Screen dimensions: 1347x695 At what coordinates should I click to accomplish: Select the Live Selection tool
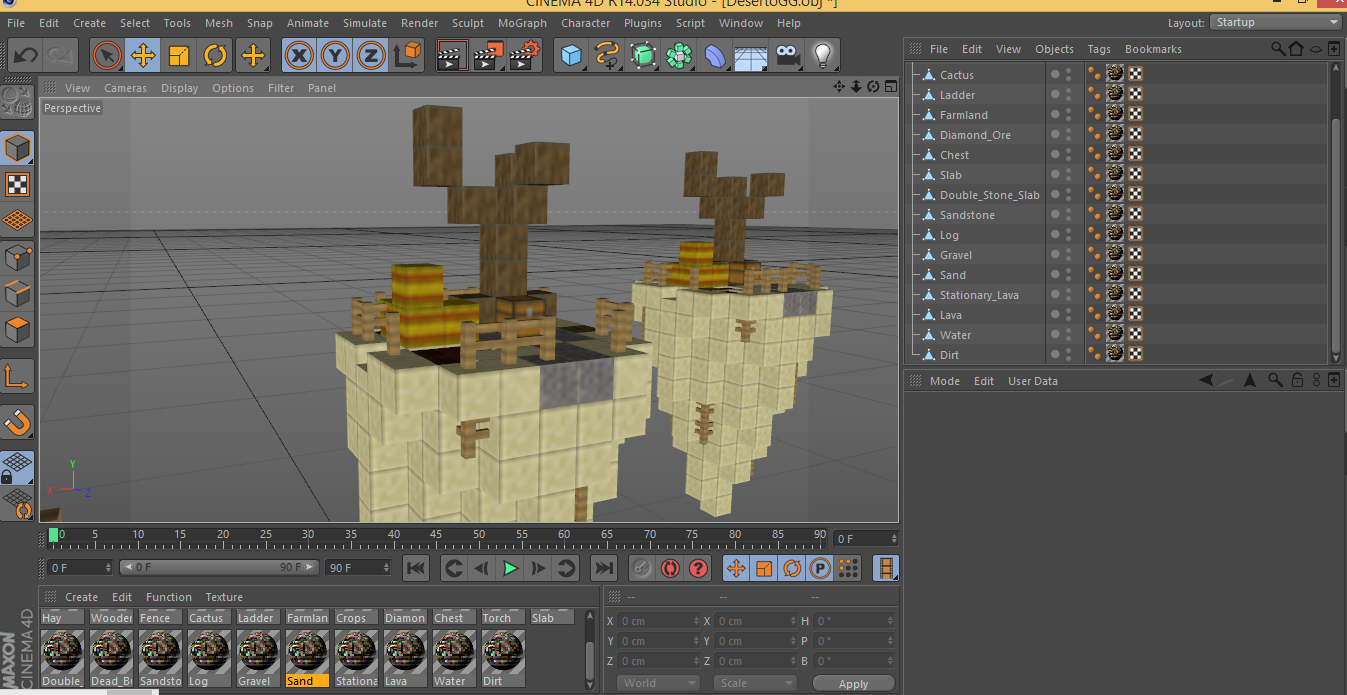(107, 56)
